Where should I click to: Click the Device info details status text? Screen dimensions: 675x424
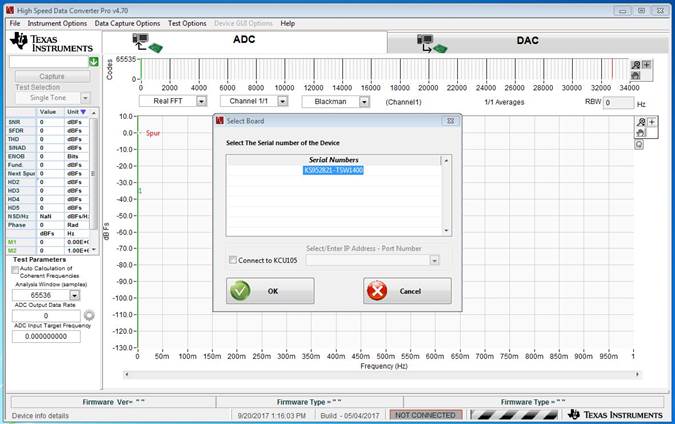coord(40,416)
